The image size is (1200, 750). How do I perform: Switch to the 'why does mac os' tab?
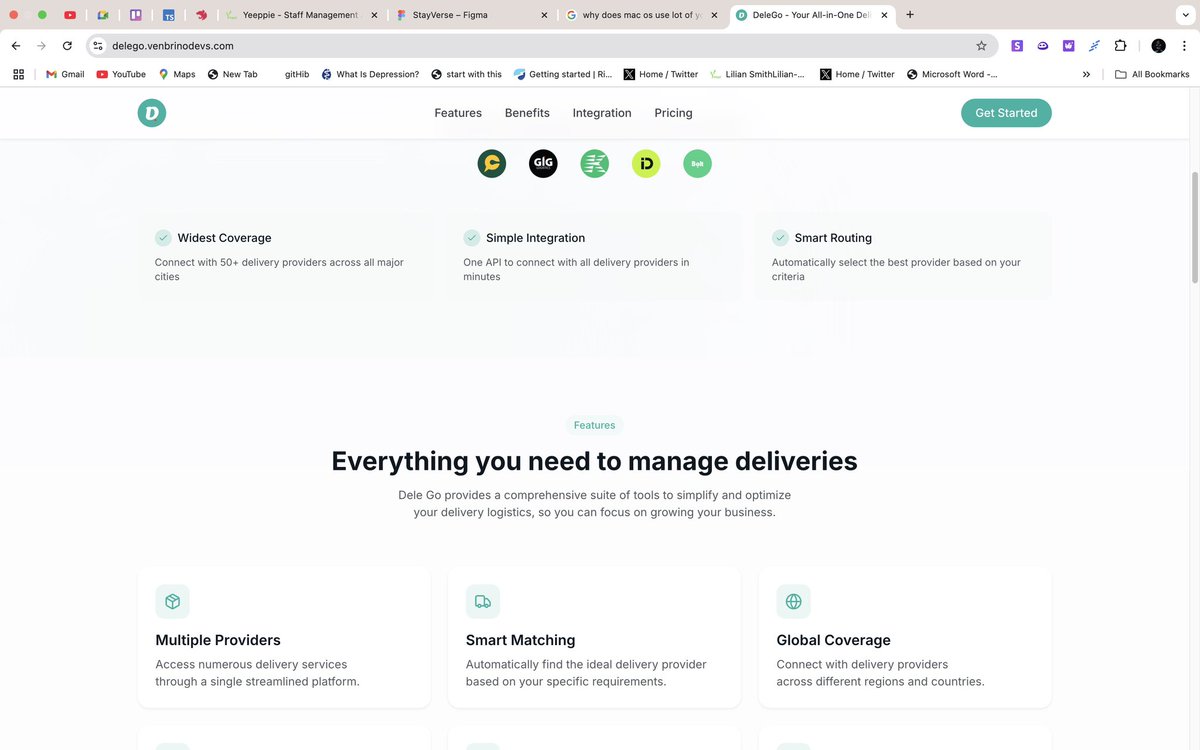pyautogui.click(x=643, y=15)
